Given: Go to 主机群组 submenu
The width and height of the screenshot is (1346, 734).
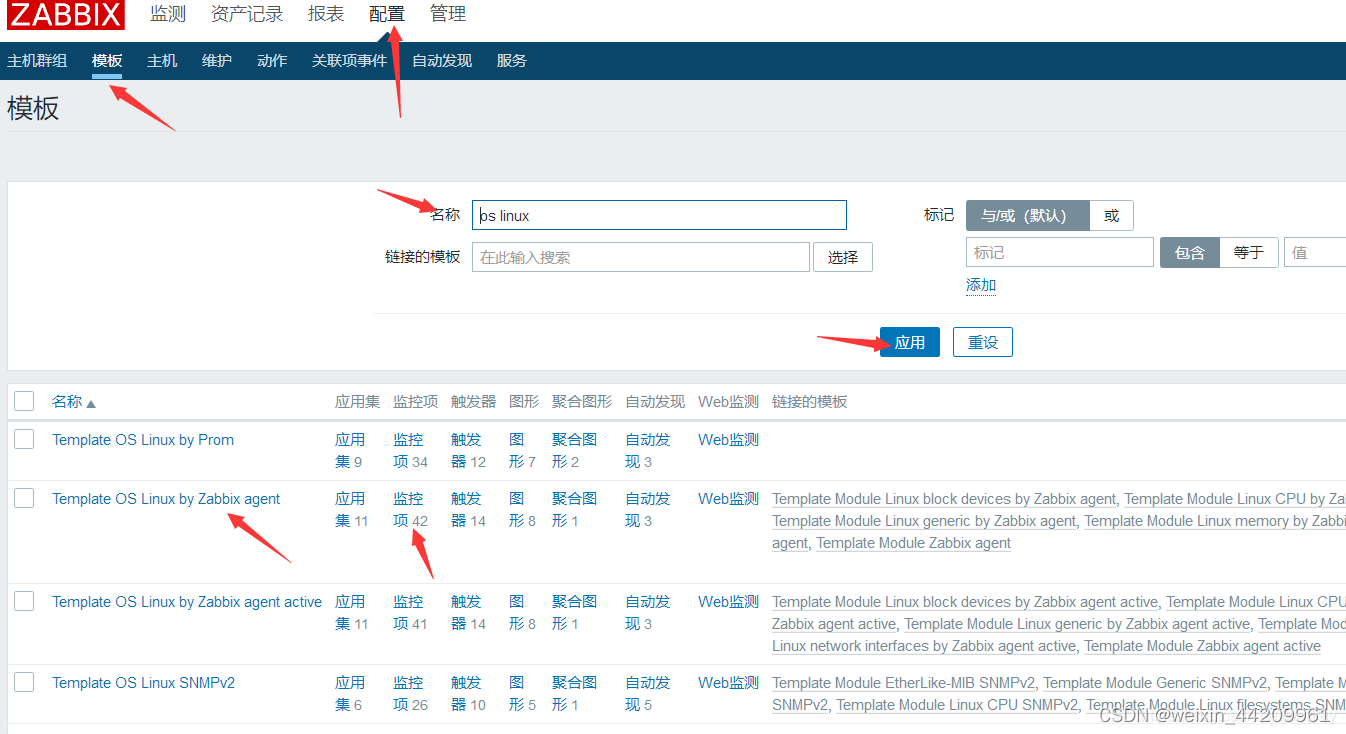Looking at the screenshot, I should point(37,61).
